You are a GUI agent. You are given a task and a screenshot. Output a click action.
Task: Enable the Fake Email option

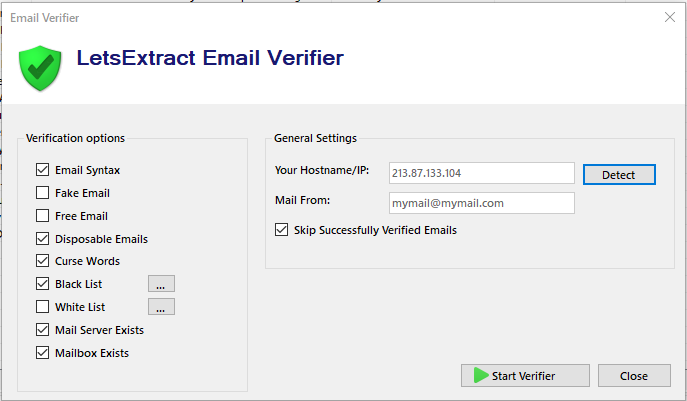tap(43, 193)
